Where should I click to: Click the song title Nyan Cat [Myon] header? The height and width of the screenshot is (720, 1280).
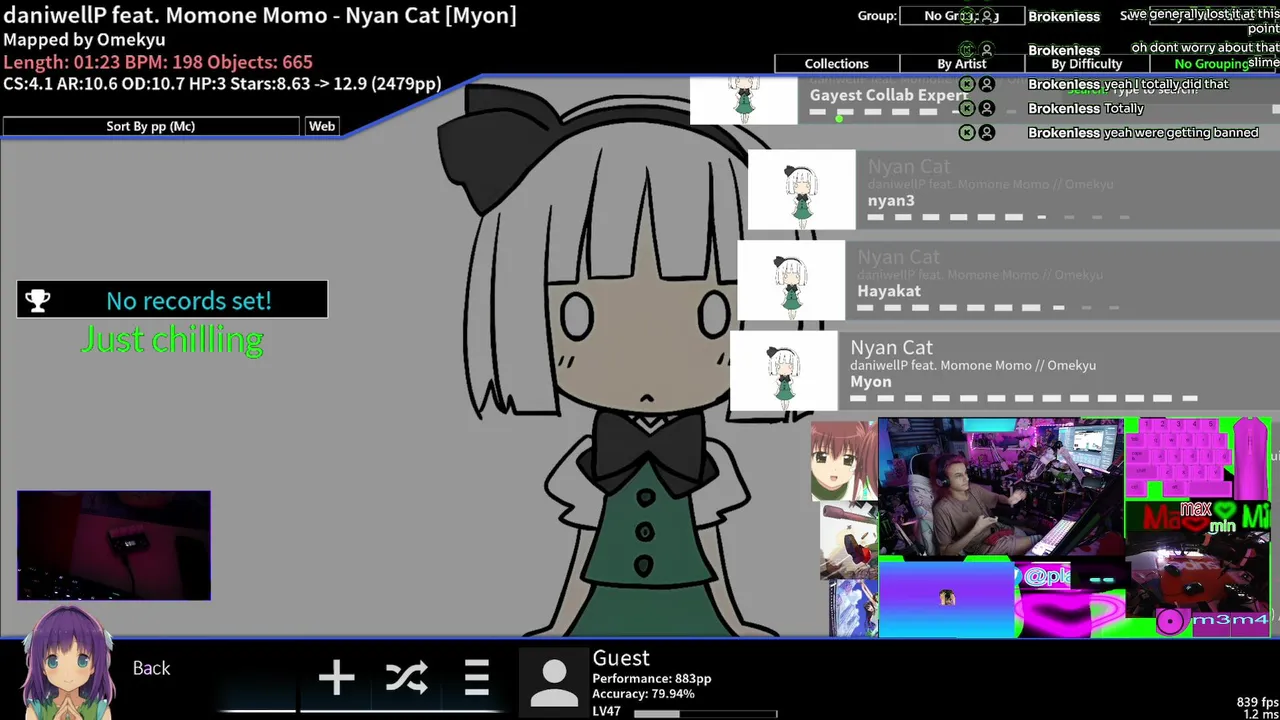(x=260, y=15)
